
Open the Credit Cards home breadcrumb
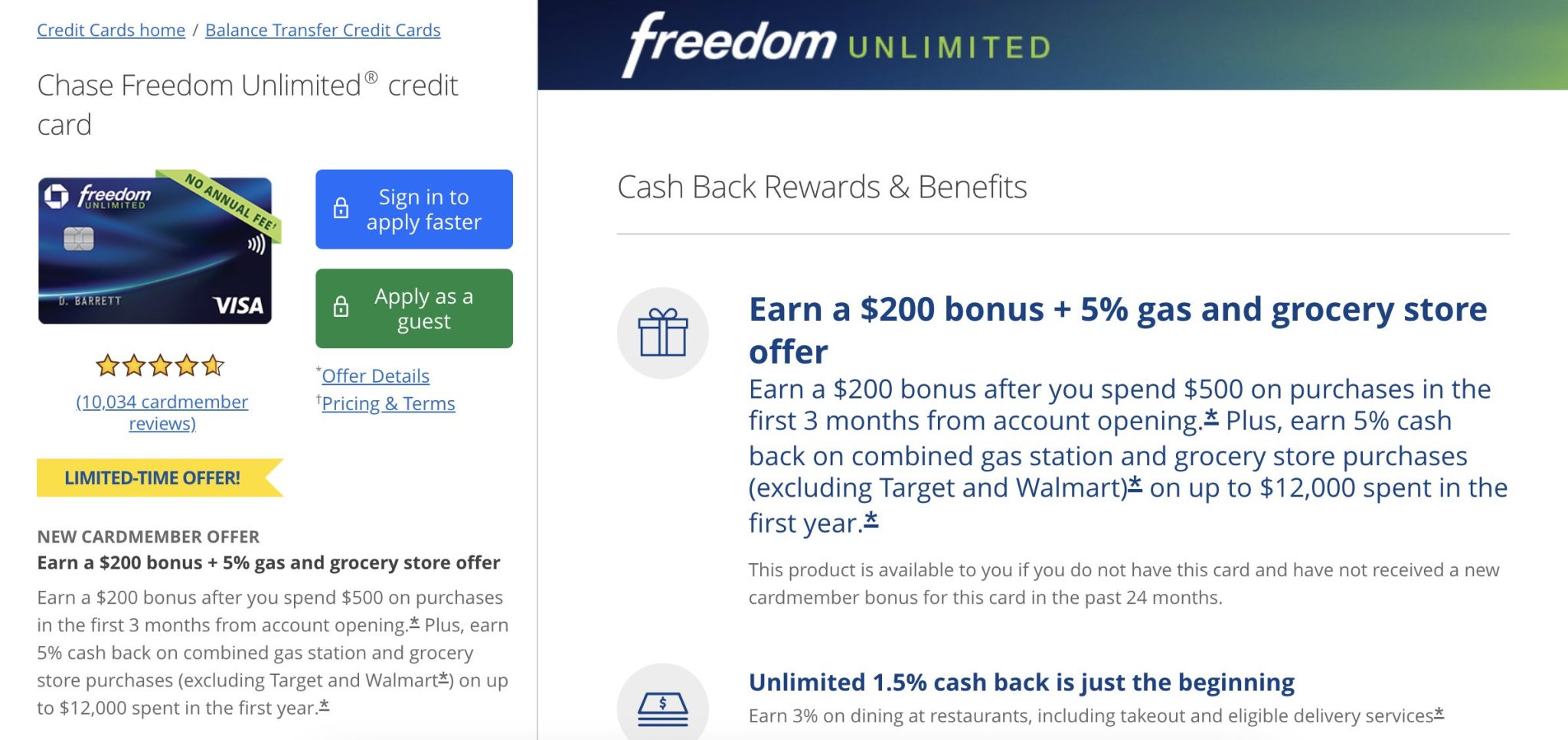click(x=111, y=30)
